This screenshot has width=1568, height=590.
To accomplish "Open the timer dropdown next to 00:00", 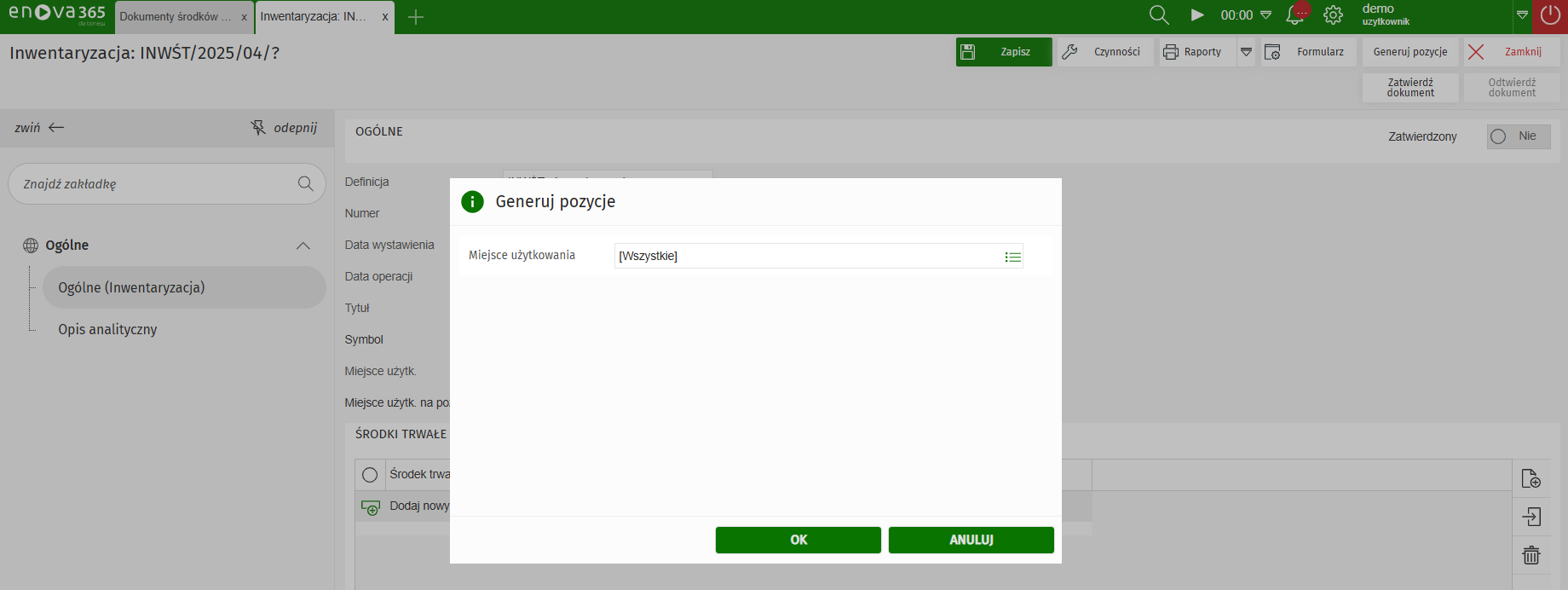I will [x=1266, y=15].
